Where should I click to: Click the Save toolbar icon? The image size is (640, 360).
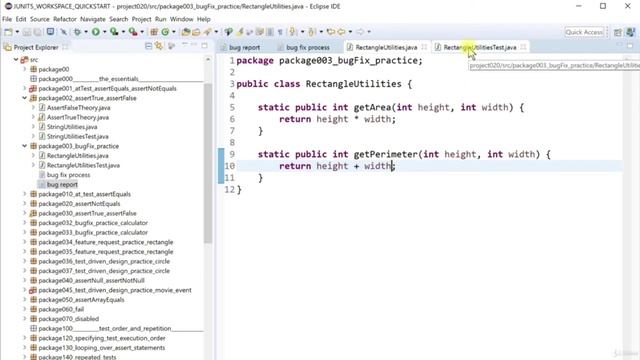(x=27, y=32)
